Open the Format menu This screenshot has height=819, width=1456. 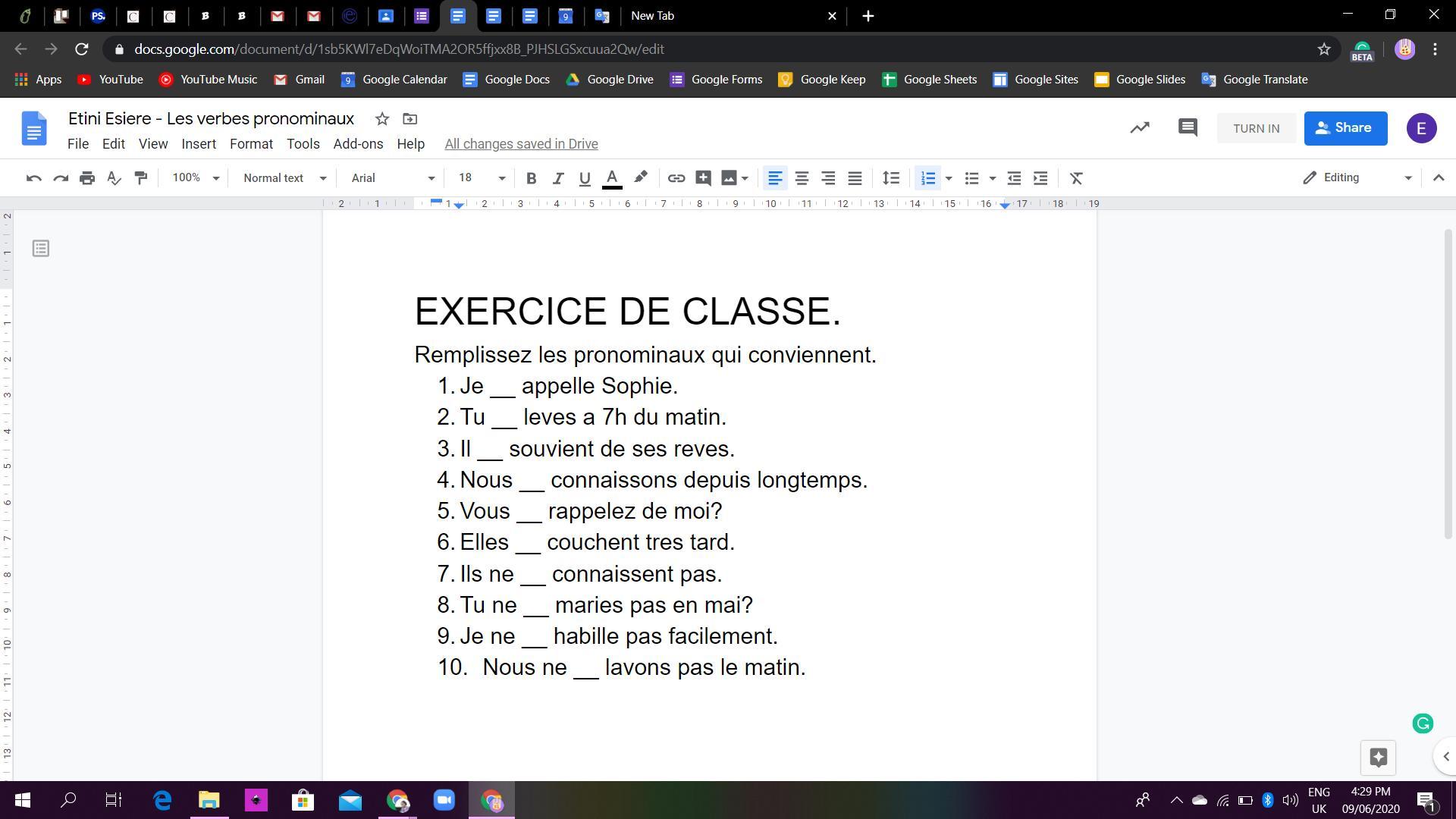coord(251,144)
